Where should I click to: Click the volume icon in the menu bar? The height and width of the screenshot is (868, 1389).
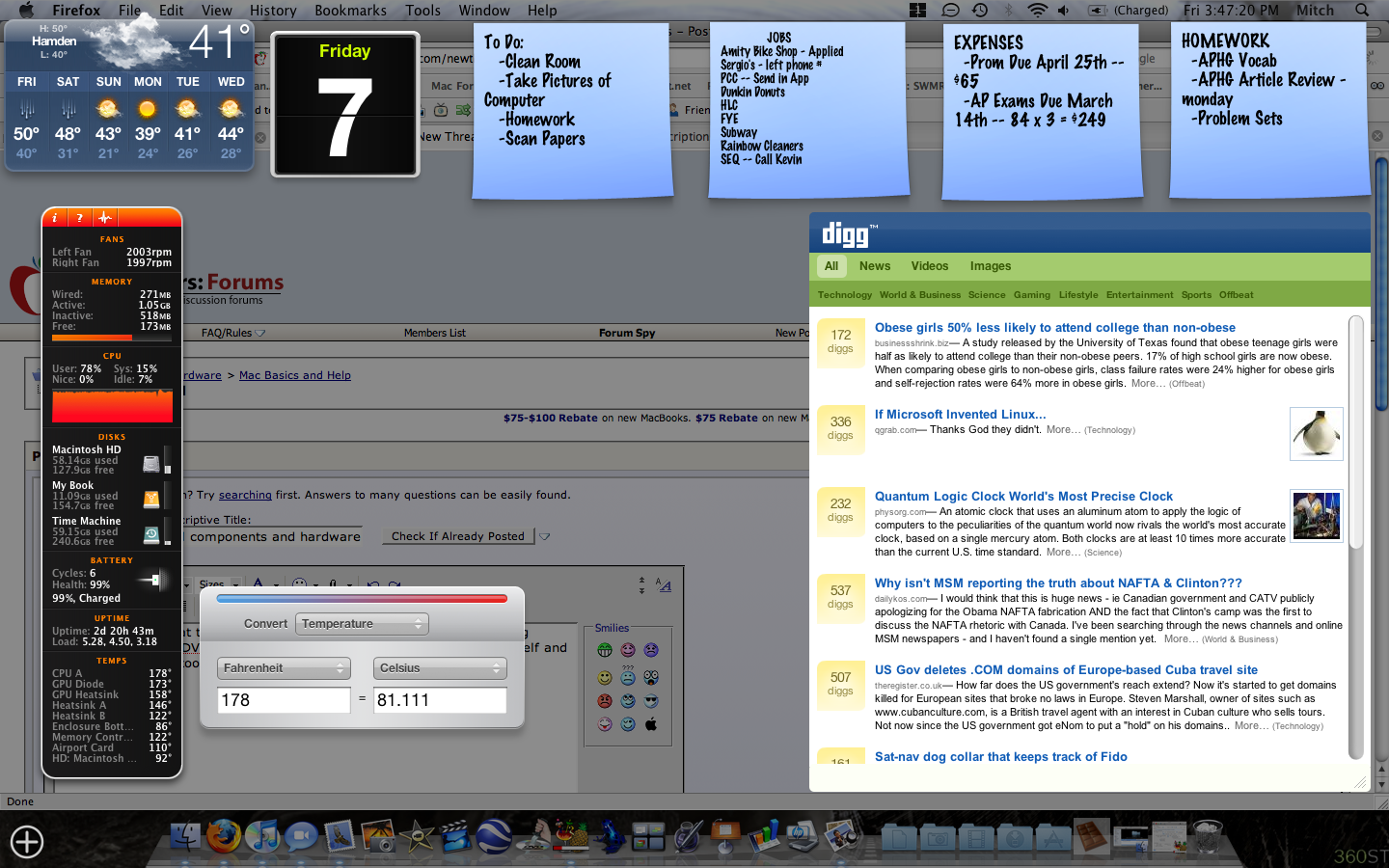(1064, 10)
